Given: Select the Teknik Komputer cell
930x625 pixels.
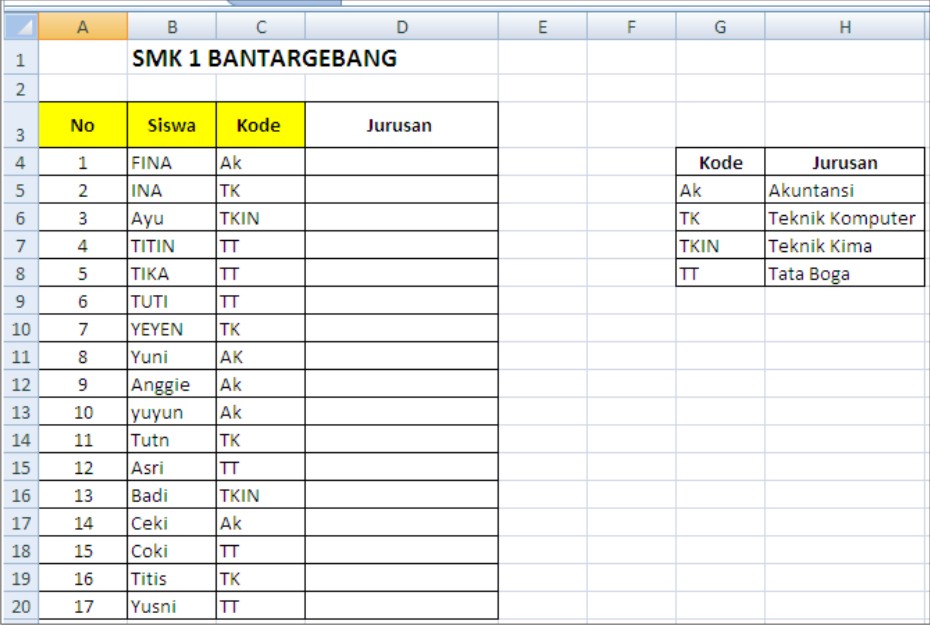Looking at the screenshot, I should click(845, 219).
